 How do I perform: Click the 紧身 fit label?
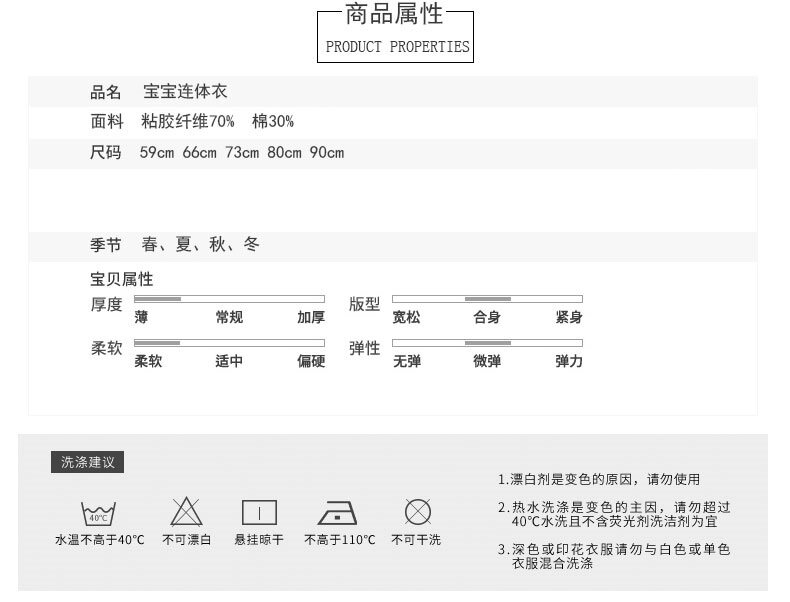[569, 317]
